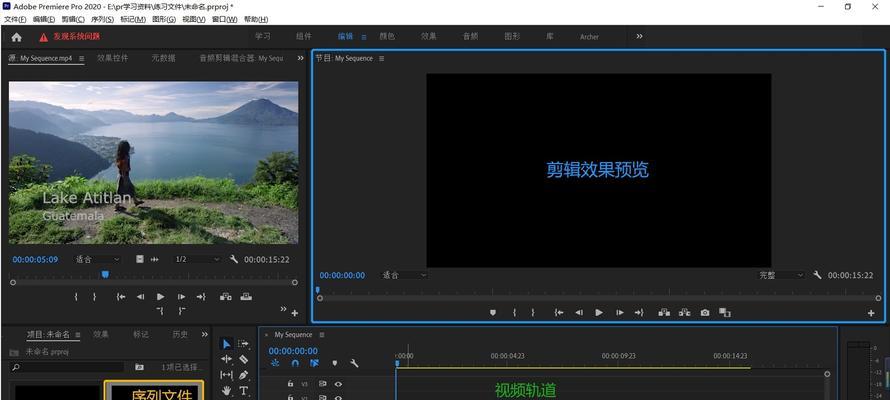Viewport: 890px width, 400px height.
Task: Select the Ripple Edit tool
Action: (226, 359)
